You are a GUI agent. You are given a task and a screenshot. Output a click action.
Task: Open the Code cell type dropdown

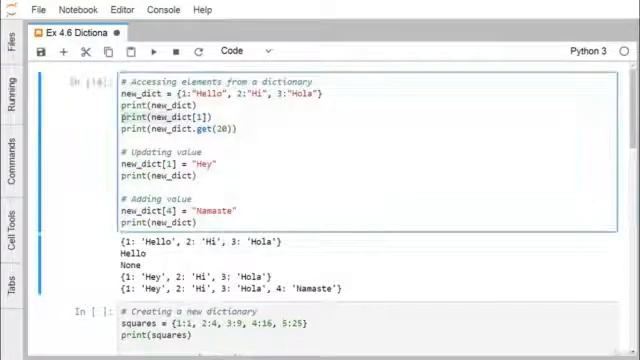pos(246,51)
